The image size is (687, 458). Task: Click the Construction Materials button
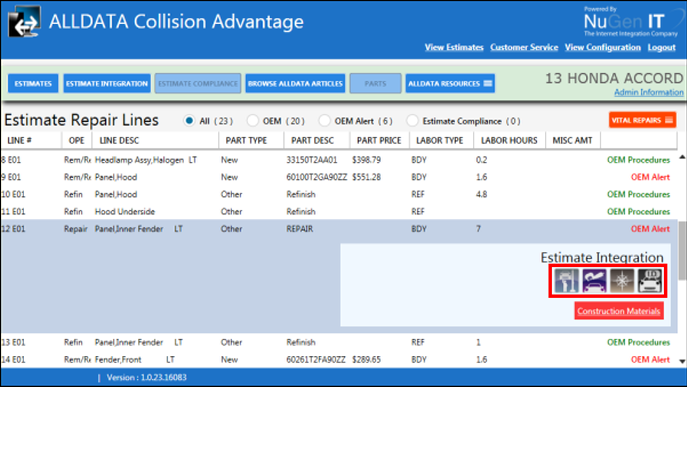pyautogui.click(x=619, y=311)
